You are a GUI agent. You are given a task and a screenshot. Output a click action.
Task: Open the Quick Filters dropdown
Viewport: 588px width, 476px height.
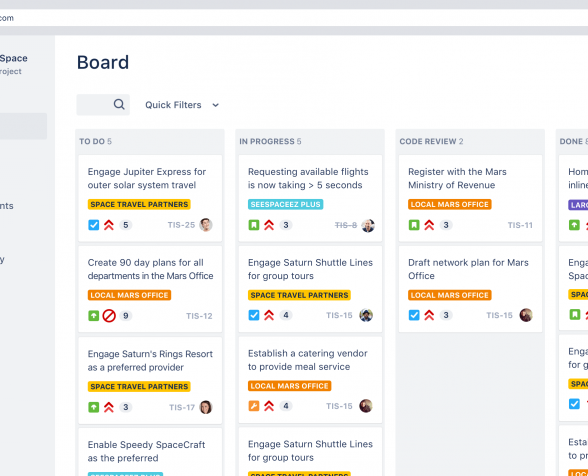182,105
